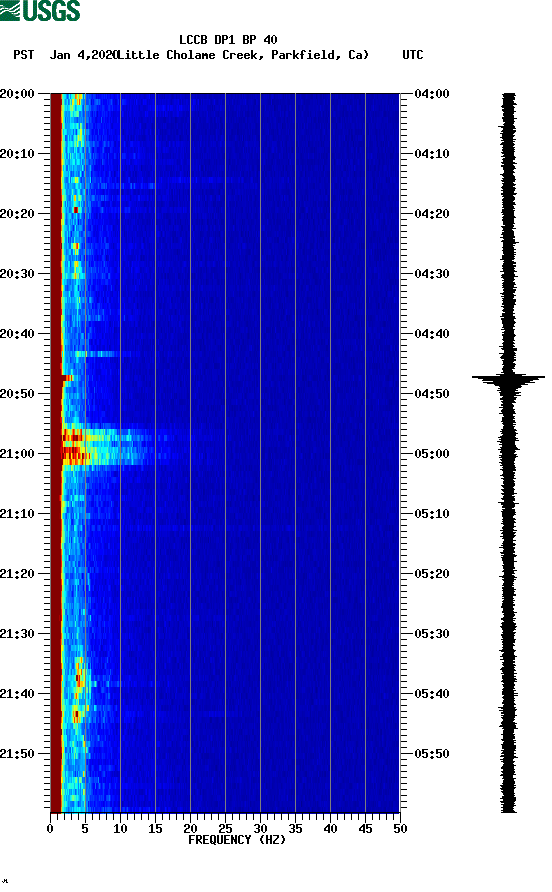Viewport: 552px width, 892px height.
Task: Click the bright spectrogram event band at 21:00
Action: [x=108, y=447]
